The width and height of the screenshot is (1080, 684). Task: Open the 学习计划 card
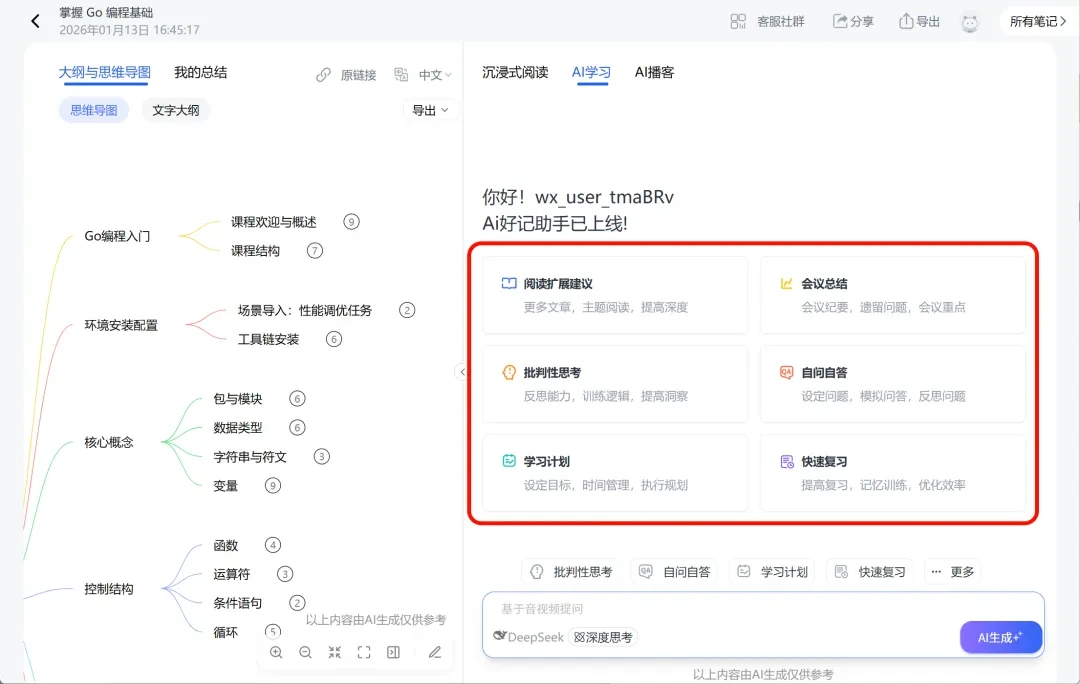coord(615,473)
